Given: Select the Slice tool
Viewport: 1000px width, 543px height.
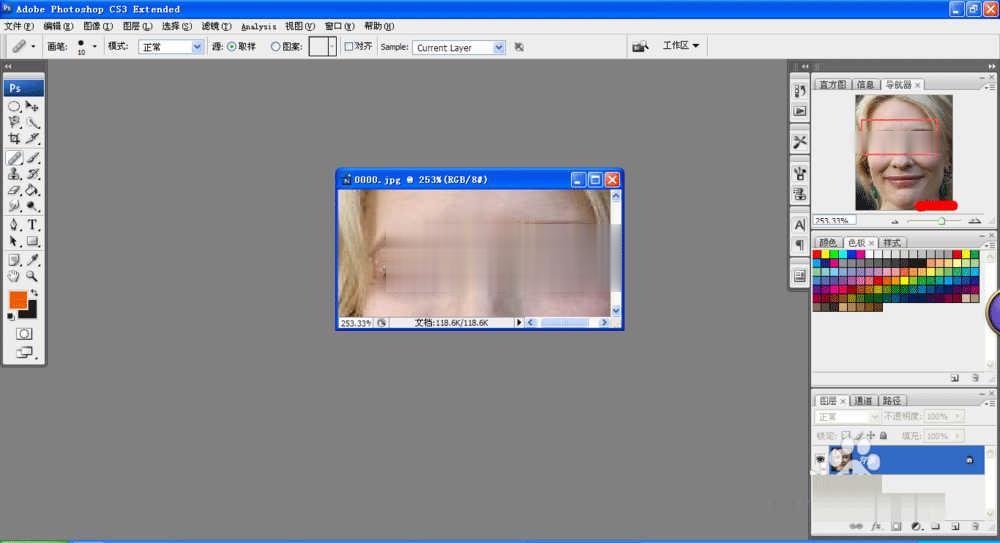Looking at the screenshot, I should click(32, 138).
